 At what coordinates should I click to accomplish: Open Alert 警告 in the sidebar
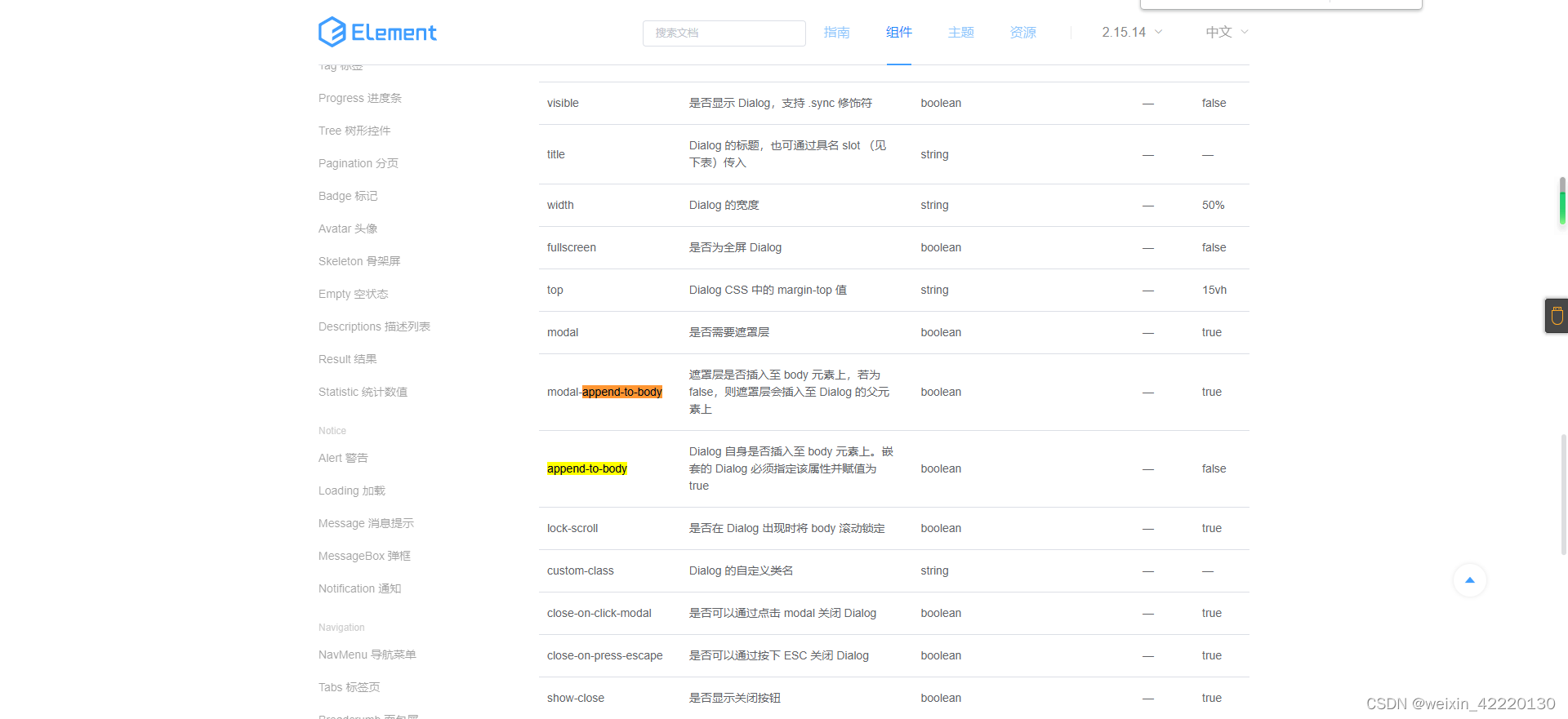(343, 458)
